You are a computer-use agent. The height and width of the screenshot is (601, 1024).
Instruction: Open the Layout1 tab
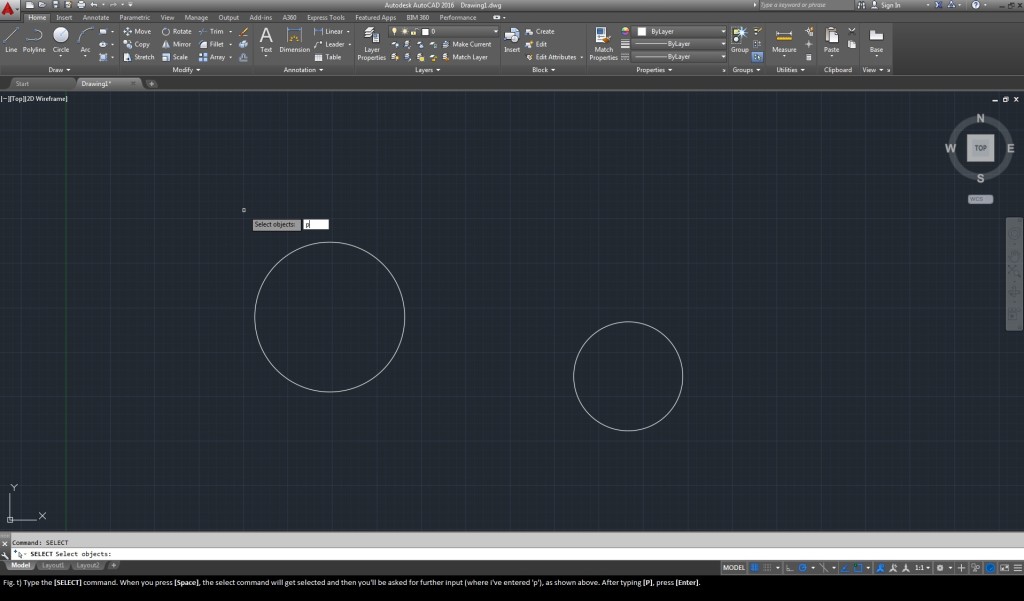point(53,565)
